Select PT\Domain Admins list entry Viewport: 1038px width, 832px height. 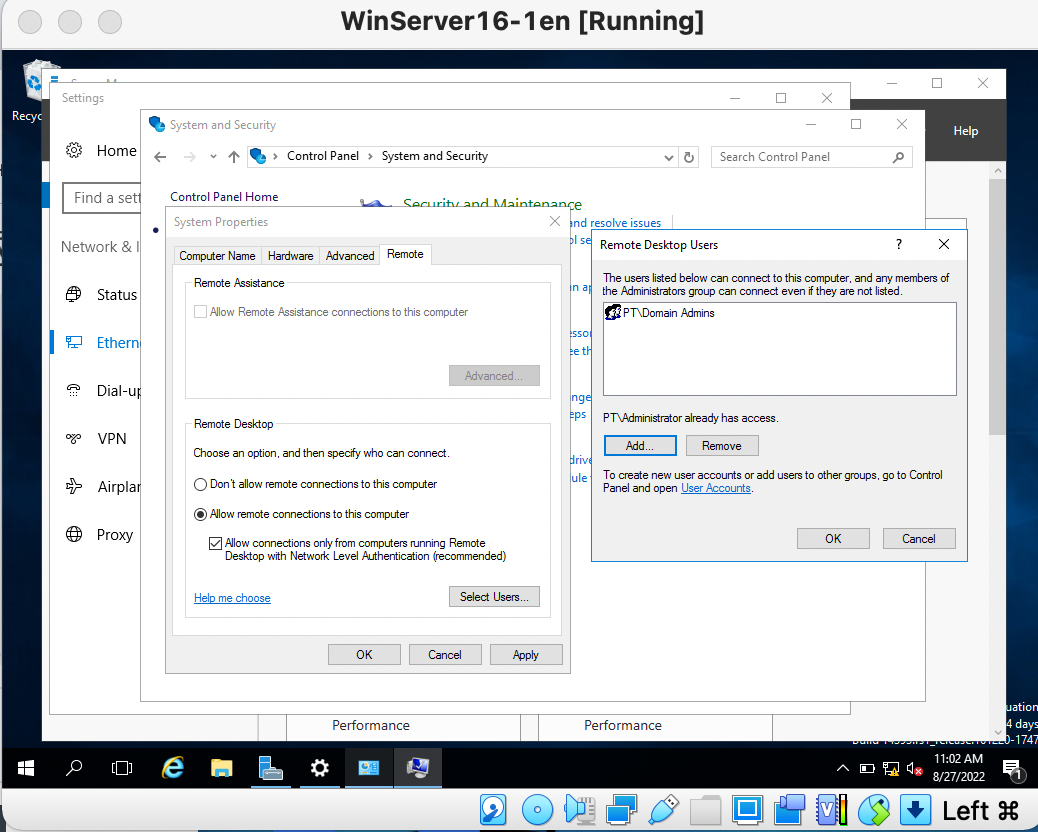660,312
